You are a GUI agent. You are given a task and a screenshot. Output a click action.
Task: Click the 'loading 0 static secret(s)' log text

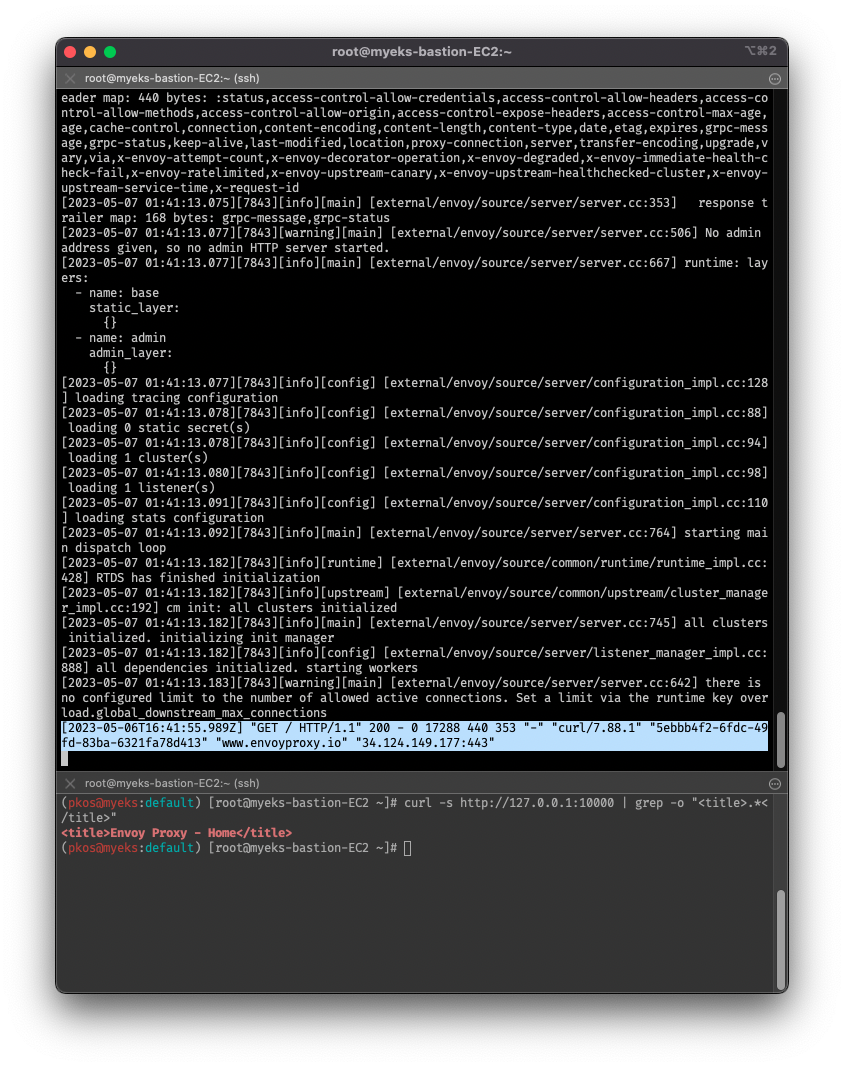[x=159, y=428]
